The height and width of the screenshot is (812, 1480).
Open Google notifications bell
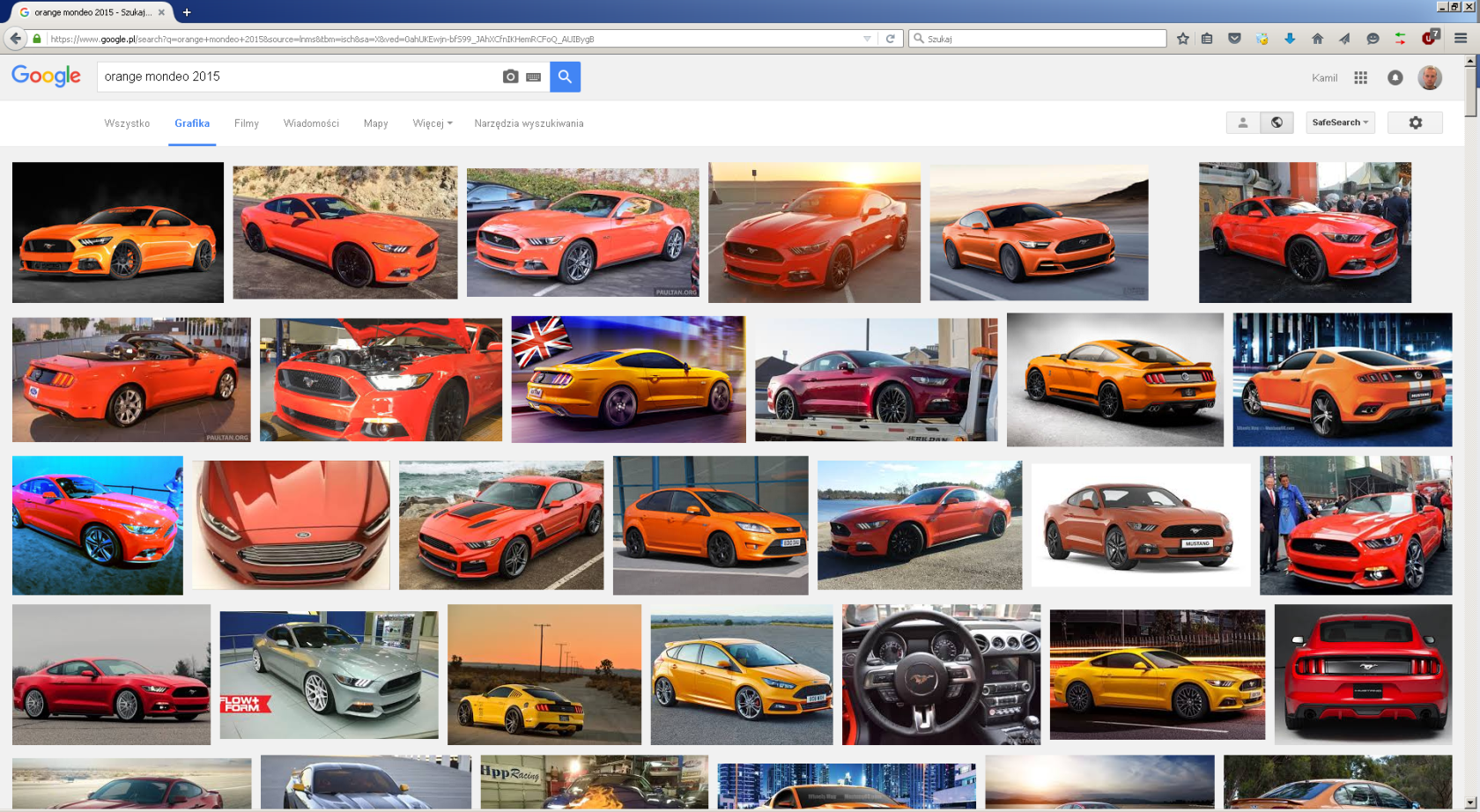[1395, 78]
